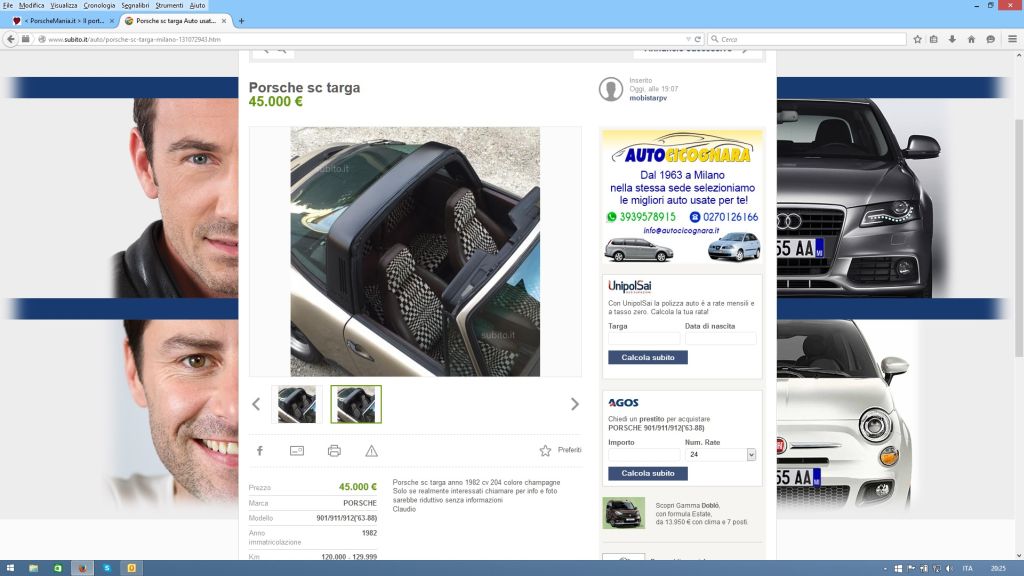Report the listing with the warning triangle

click(x=372, y=451)
